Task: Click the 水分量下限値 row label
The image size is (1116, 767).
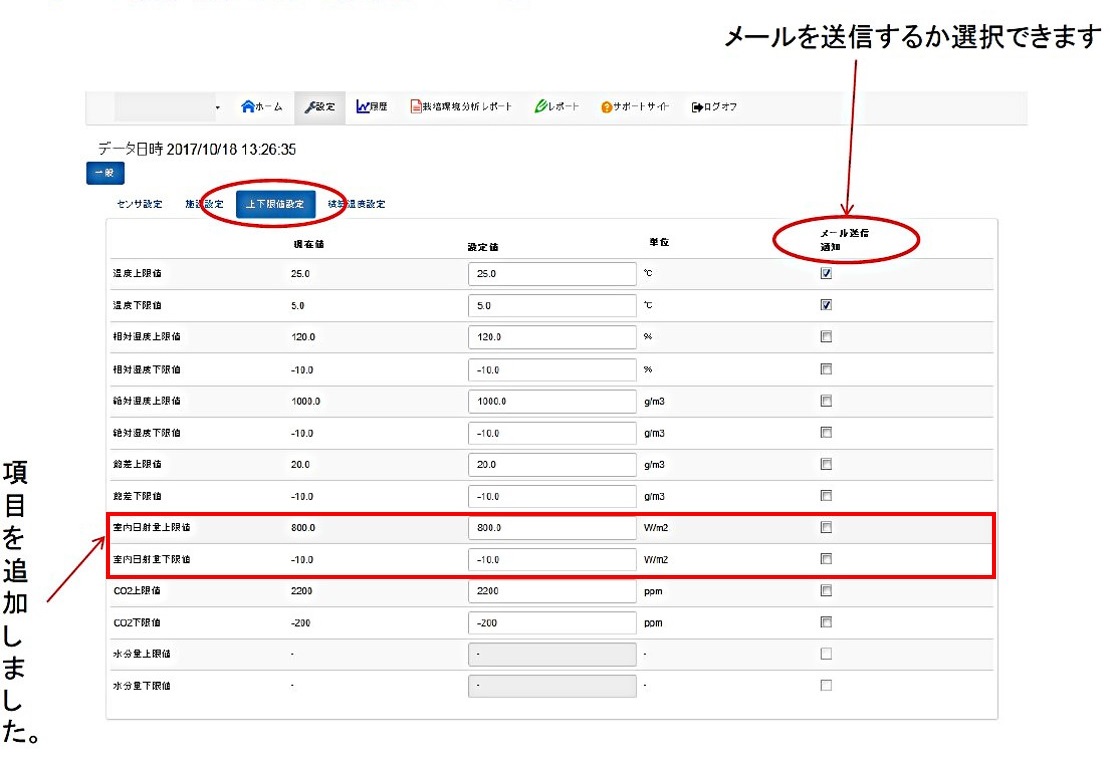Action: tap(142, 686)
